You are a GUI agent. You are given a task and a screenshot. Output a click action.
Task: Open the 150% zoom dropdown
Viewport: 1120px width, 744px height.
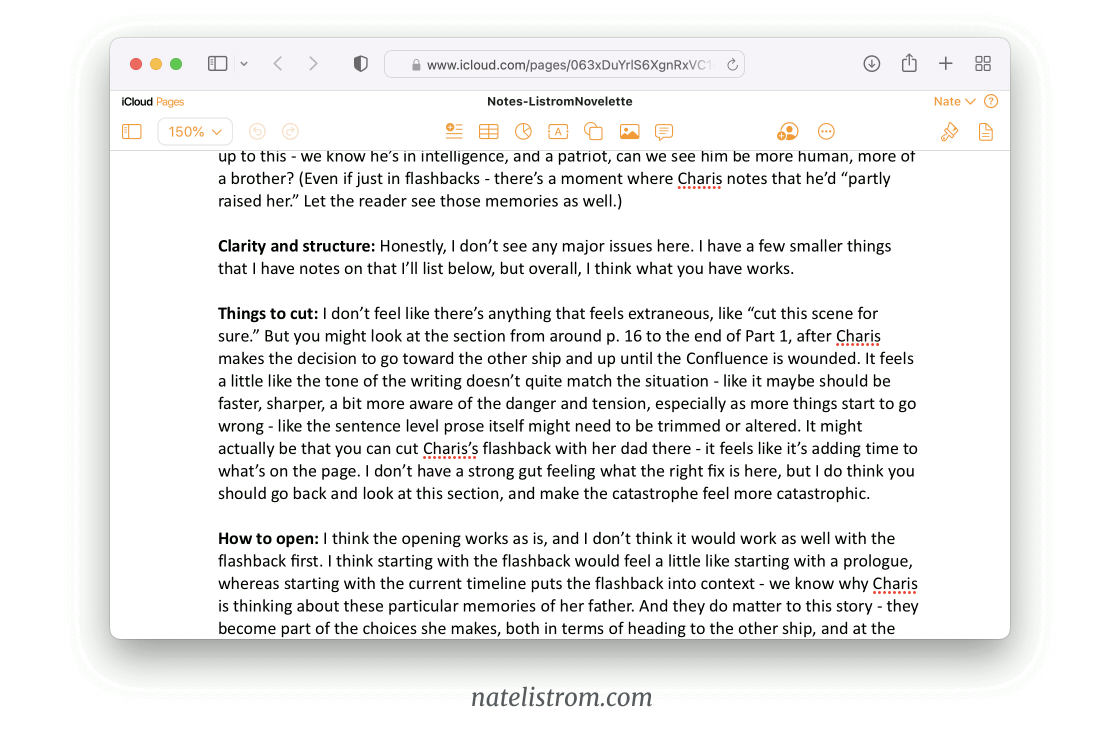194,131
